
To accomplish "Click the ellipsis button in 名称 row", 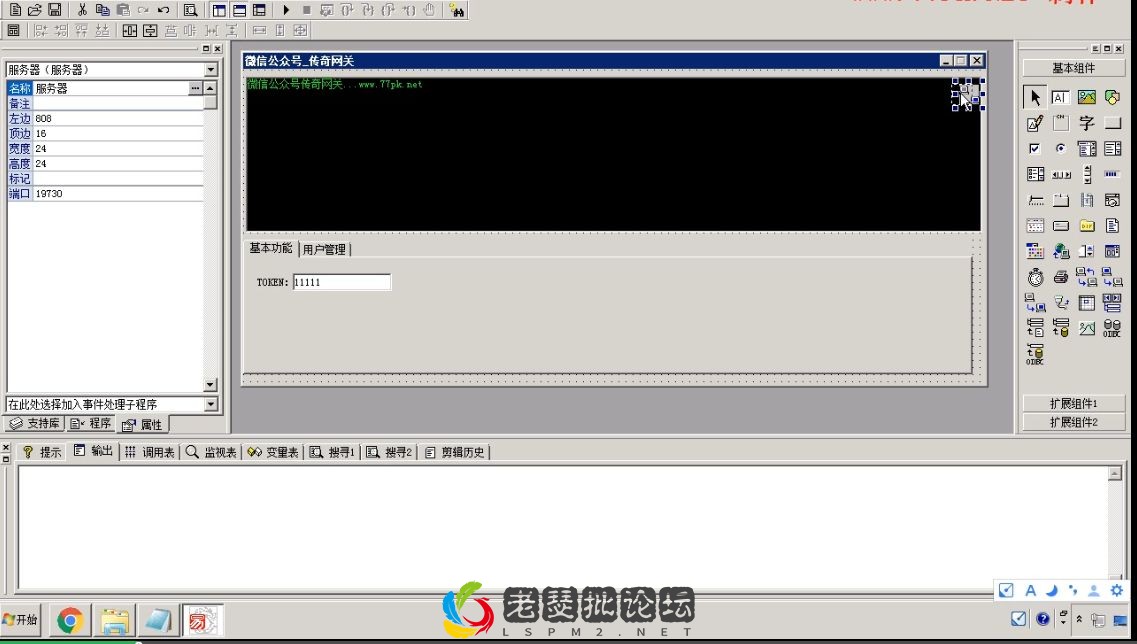I will [195, 88].
